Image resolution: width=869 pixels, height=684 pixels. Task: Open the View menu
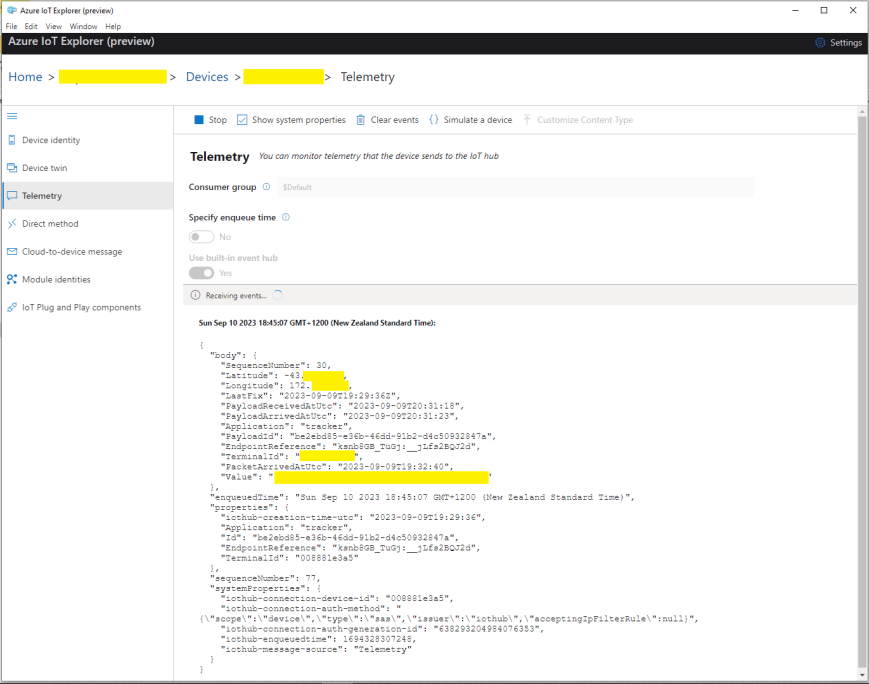54,26
